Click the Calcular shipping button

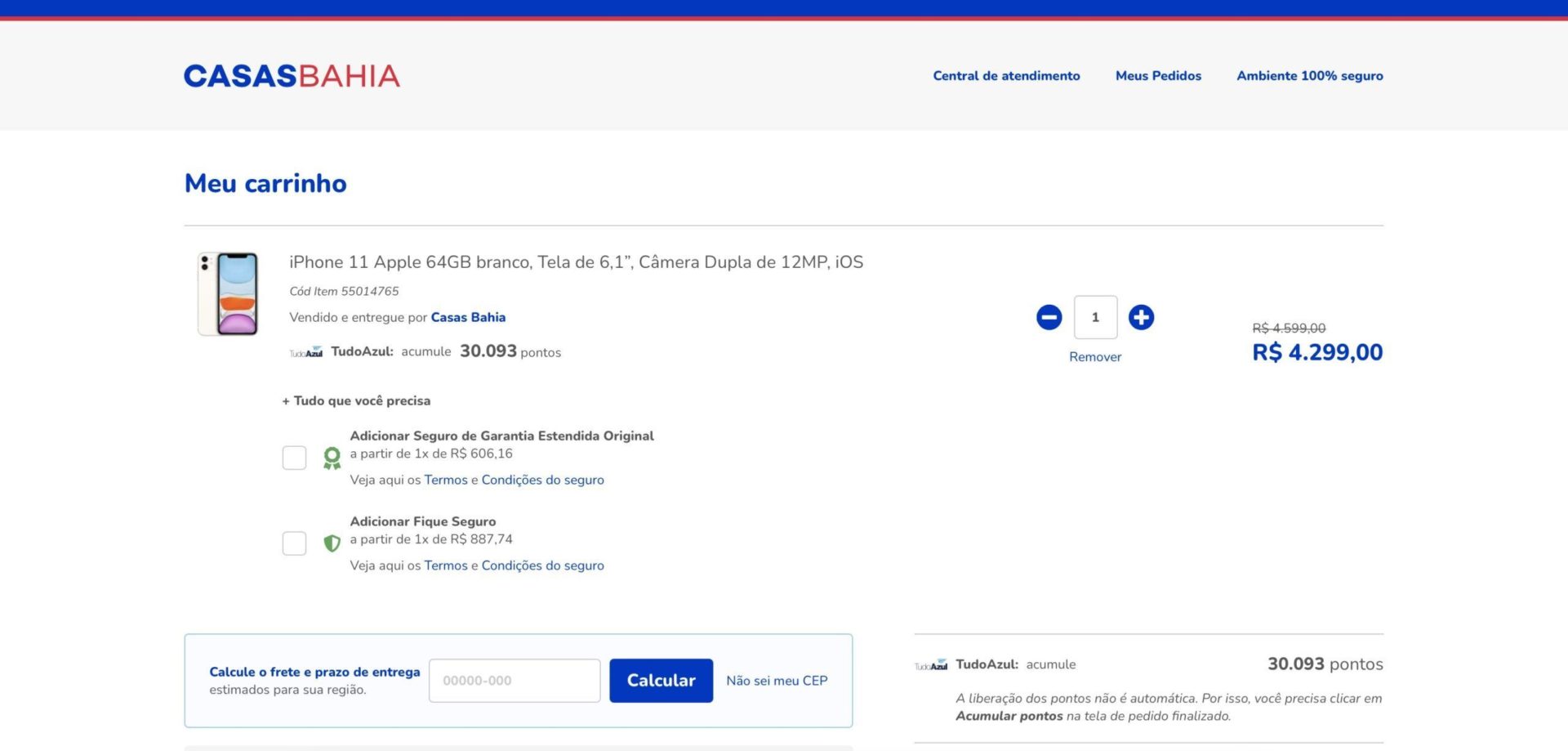pyautogui.click(x=661, y=681)
